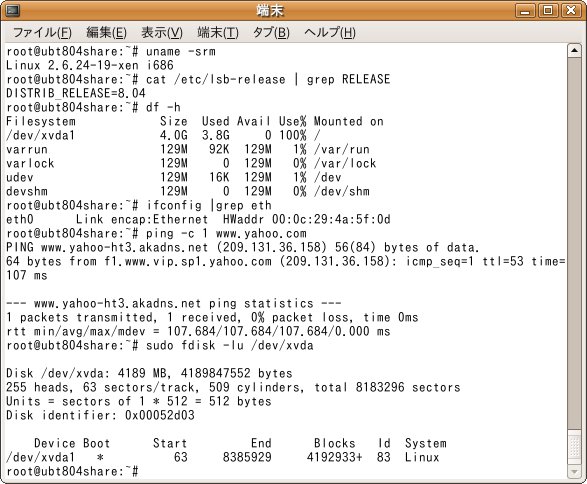
Task: Click 'grep RELEASE' in the command line
Action: coord(349,79)
